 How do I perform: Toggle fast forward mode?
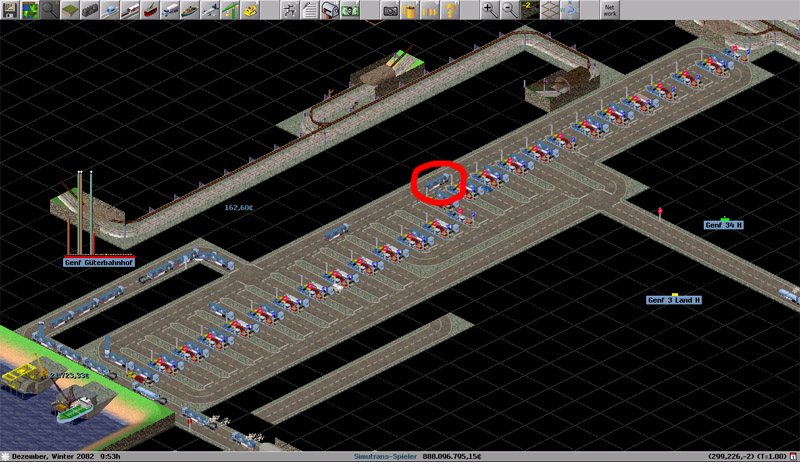click(x=430, y=11)
